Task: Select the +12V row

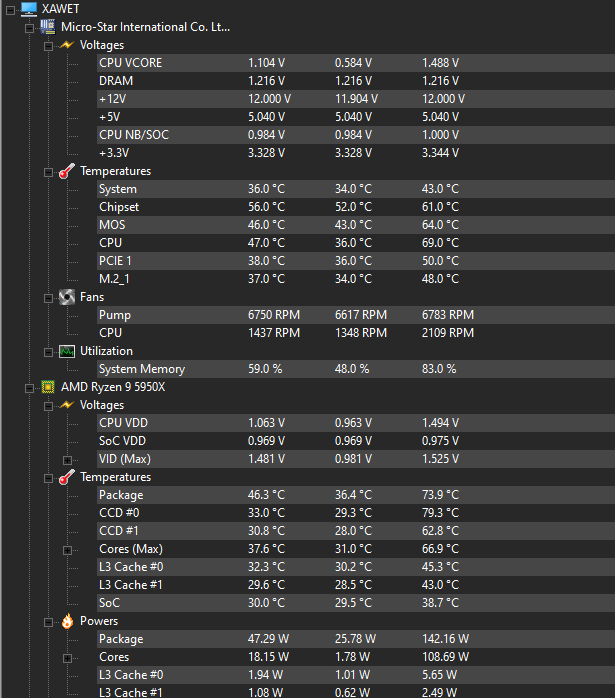Action: (x=356, y=99)
